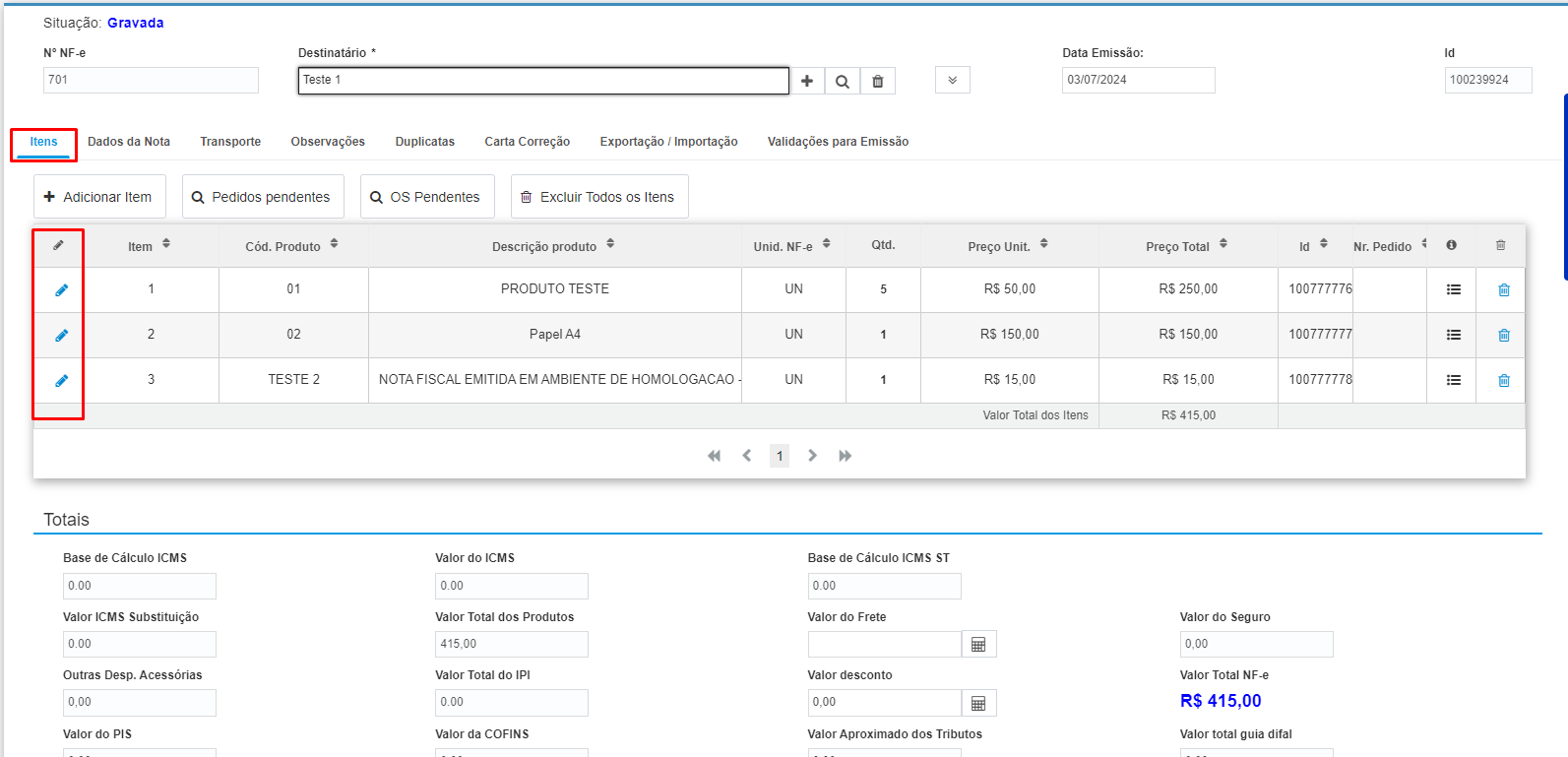Sort table by Descrição produto column
This screenshot has width=1568, height=757.
tap(610, 243)
